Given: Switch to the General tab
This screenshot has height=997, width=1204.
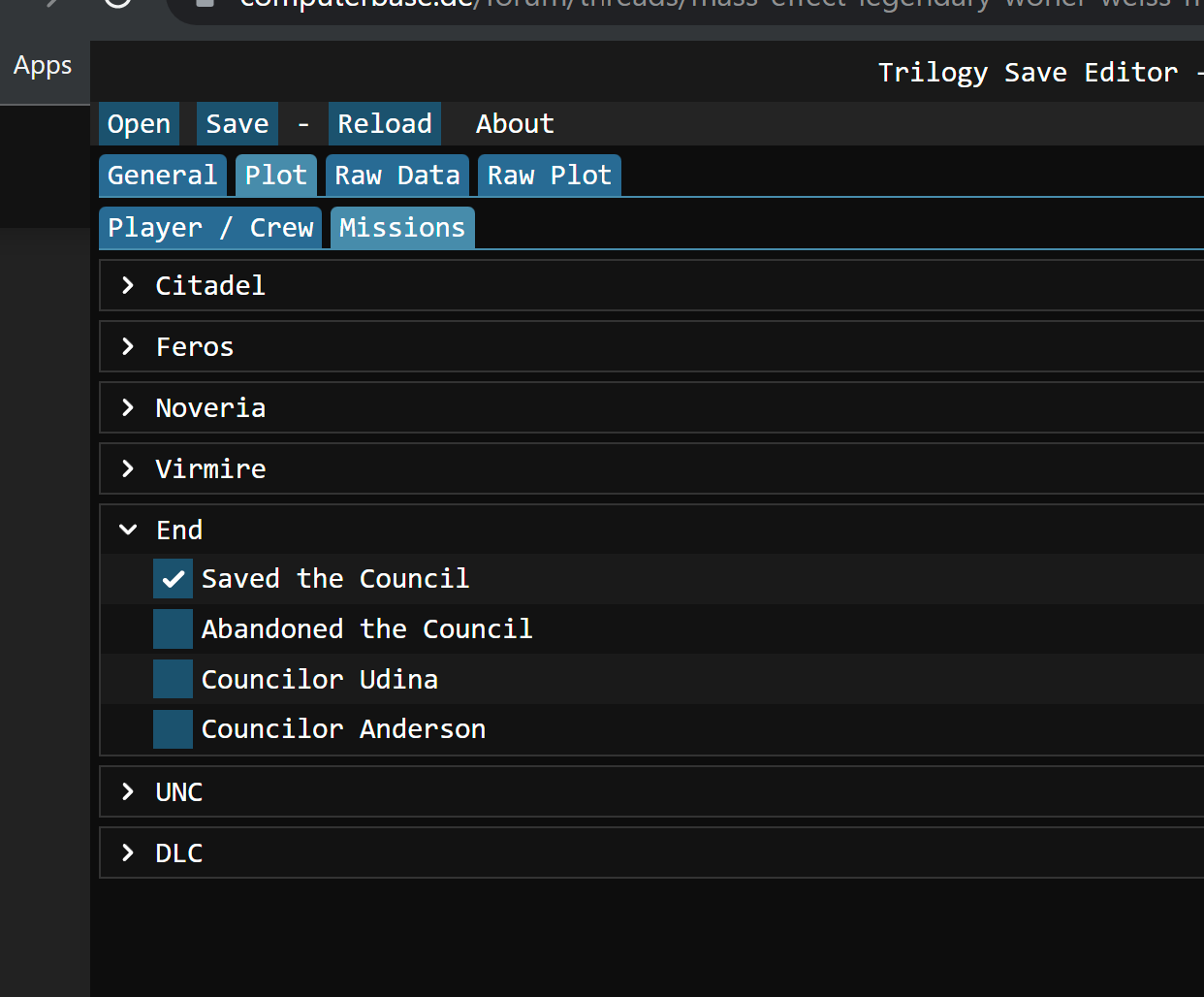Looking at the screenshot, I should 163,176.
